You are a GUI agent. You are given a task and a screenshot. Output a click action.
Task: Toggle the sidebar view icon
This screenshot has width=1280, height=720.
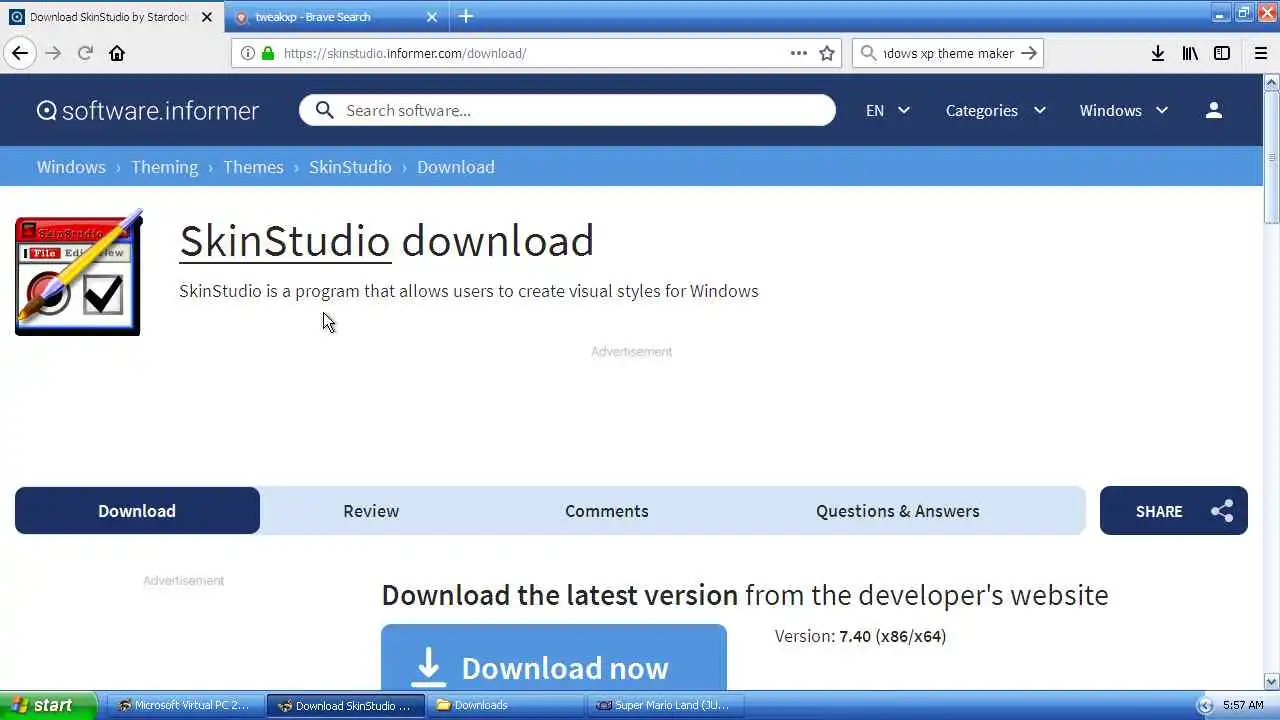click(1222, 53)
